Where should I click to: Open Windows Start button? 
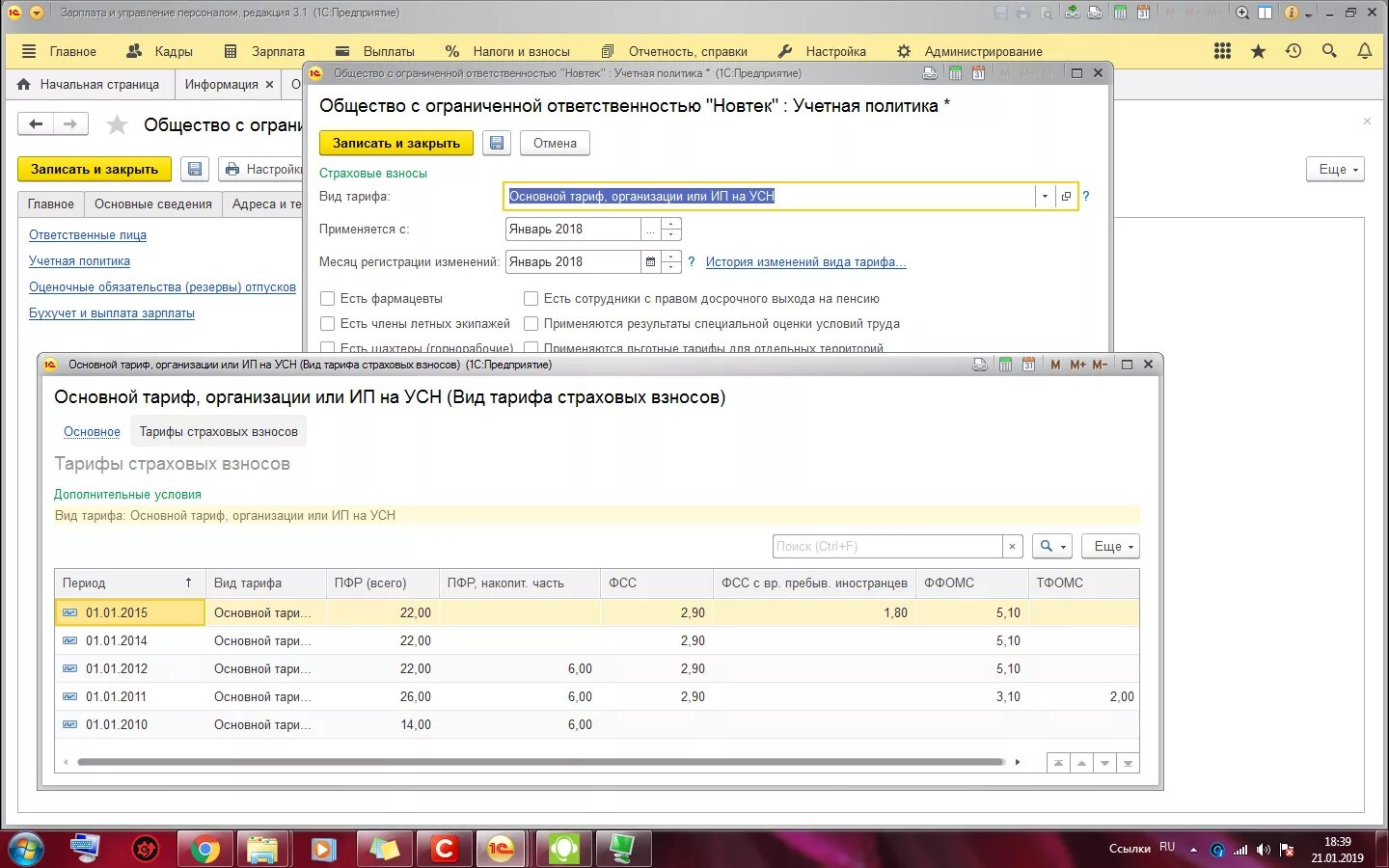pyautogui.click(x=26, y=849)
